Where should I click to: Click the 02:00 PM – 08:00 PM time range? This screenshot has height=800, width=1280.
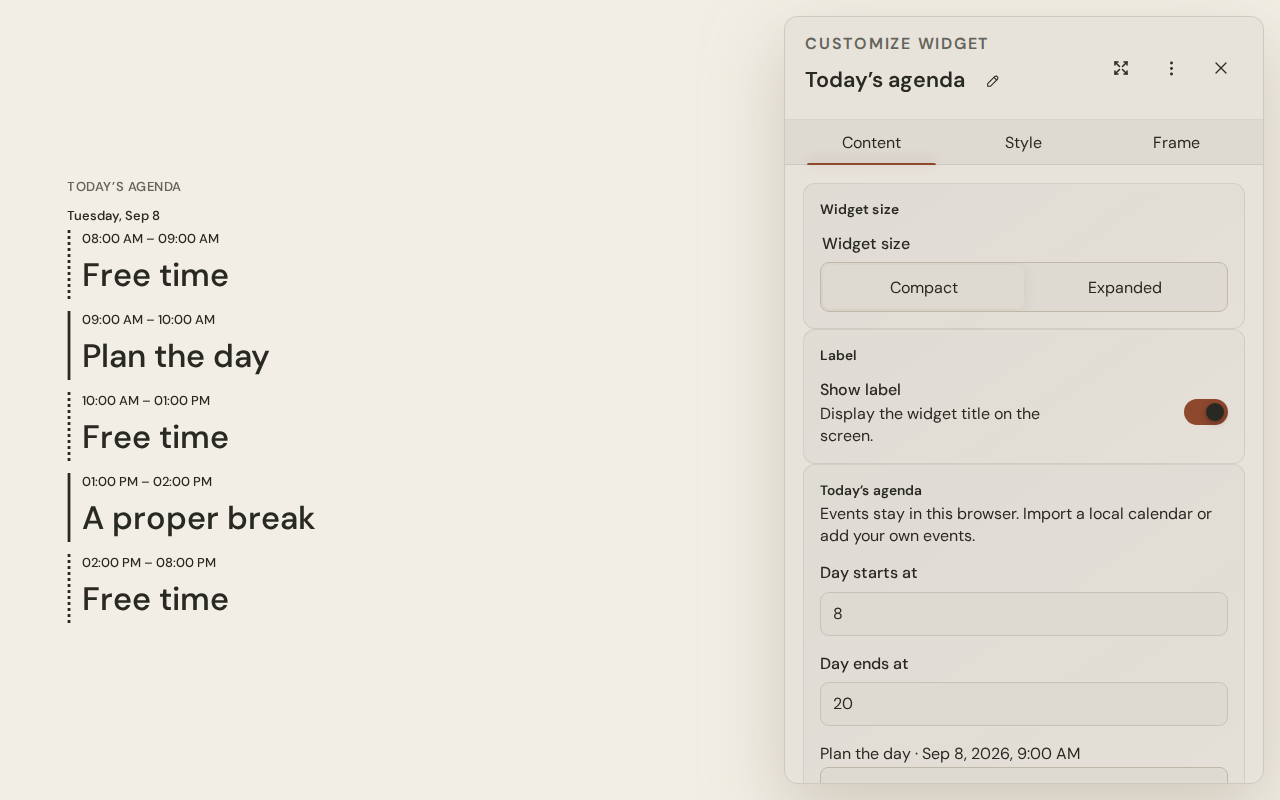149,563
